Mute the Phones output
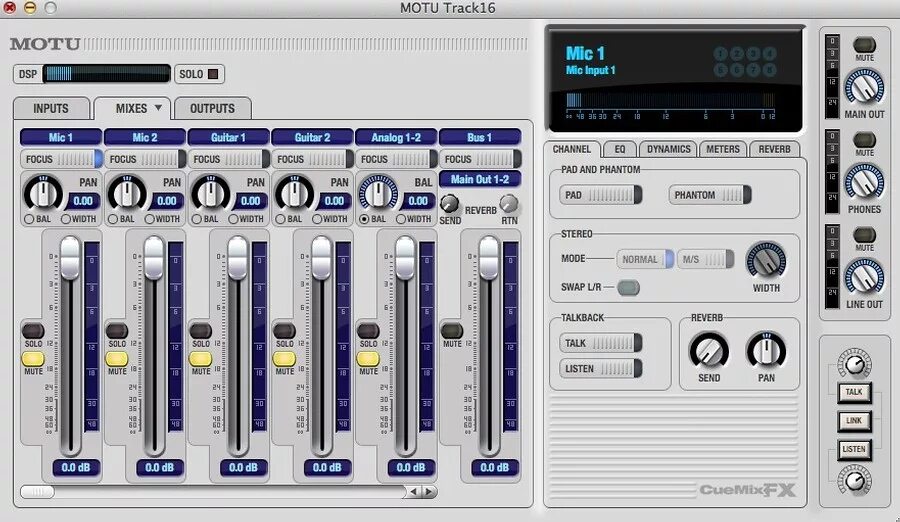900x522 pixels. tap(864, 140)
